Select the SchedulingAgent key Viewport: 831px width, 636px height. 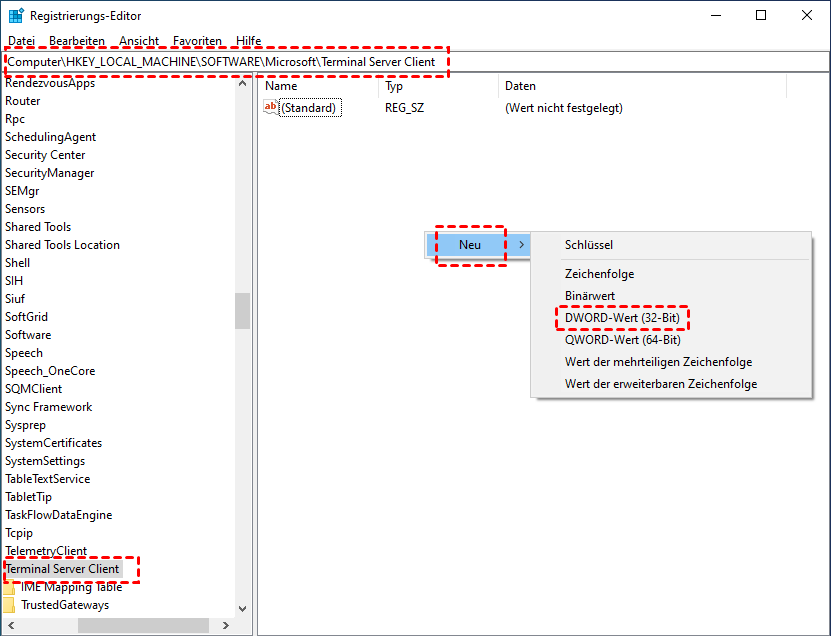(x=50, y=137)
